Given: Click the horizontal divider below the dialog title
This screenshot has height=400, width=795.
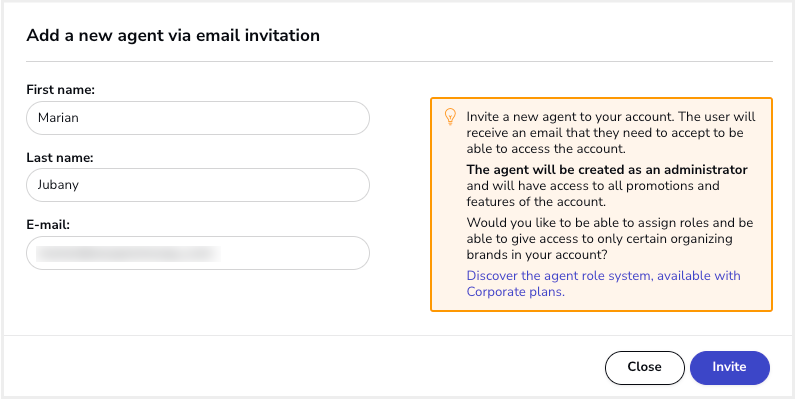Looking at the screenshot, I should (400, 62).
